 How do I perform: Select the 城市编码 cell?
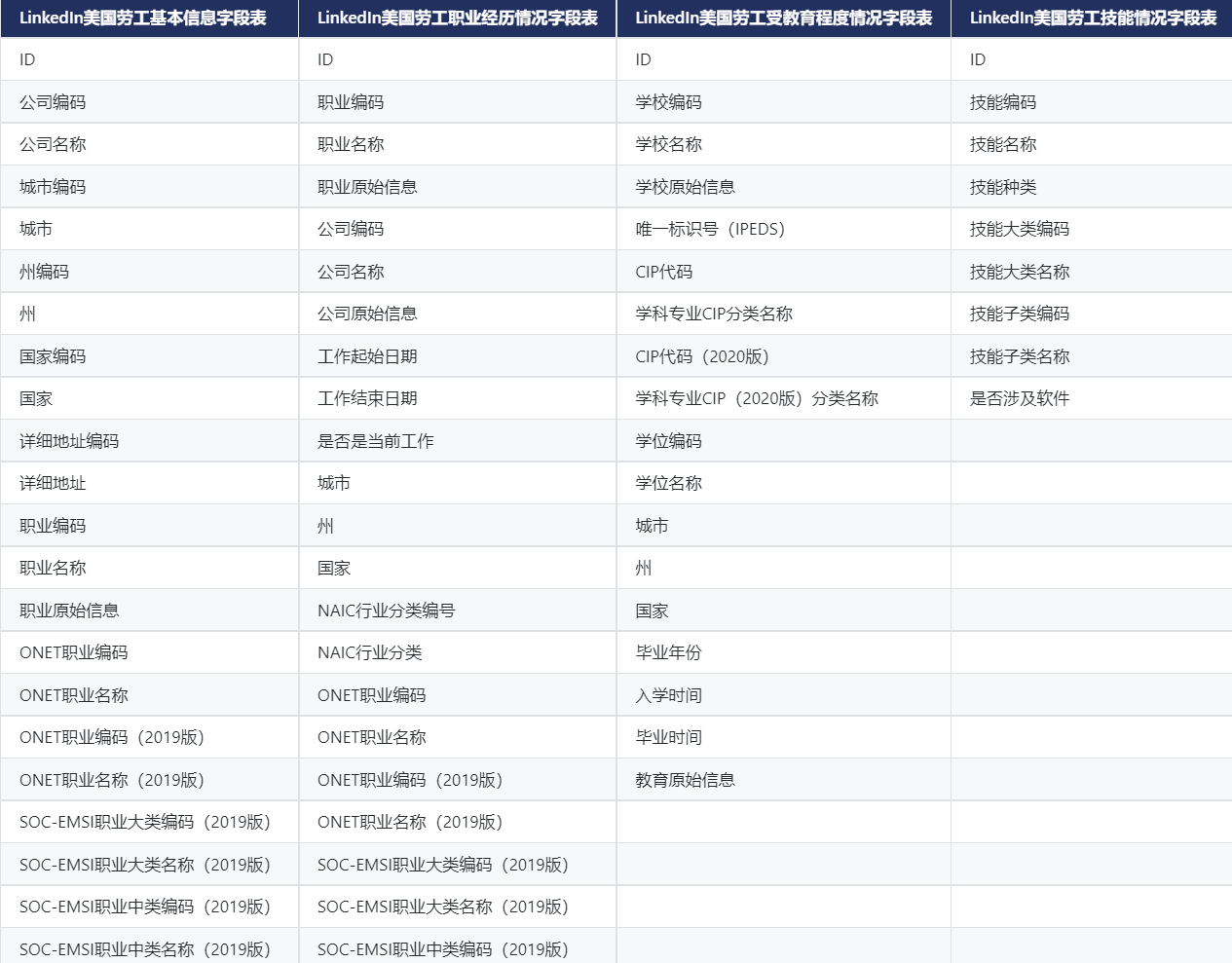pyautogui.click(x=149, y=187)
